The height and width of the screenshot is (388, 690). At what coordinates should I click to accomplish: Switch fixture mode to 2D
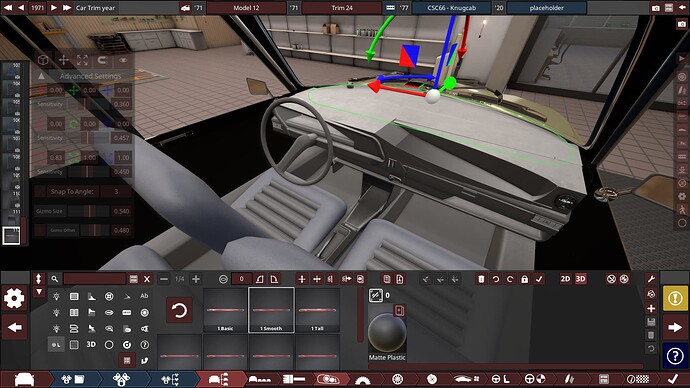tap(565, 279)
